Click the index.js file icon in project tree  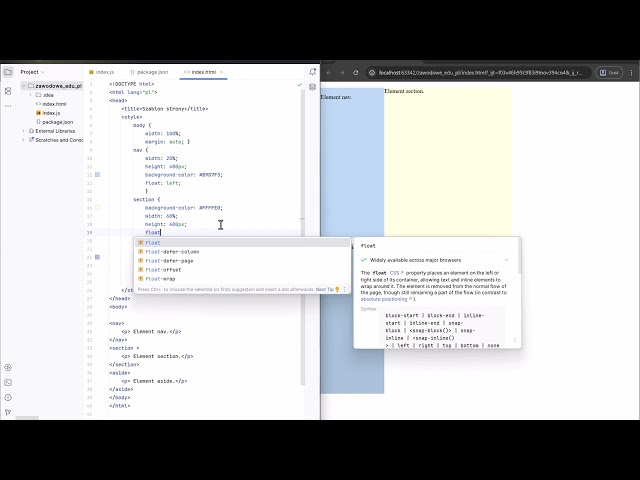pos(38,113)
